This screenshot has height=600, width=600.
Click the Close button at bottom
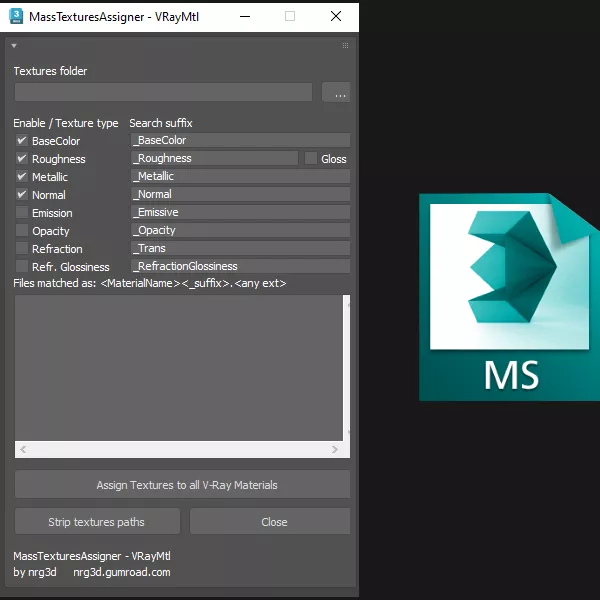(270, 522)
